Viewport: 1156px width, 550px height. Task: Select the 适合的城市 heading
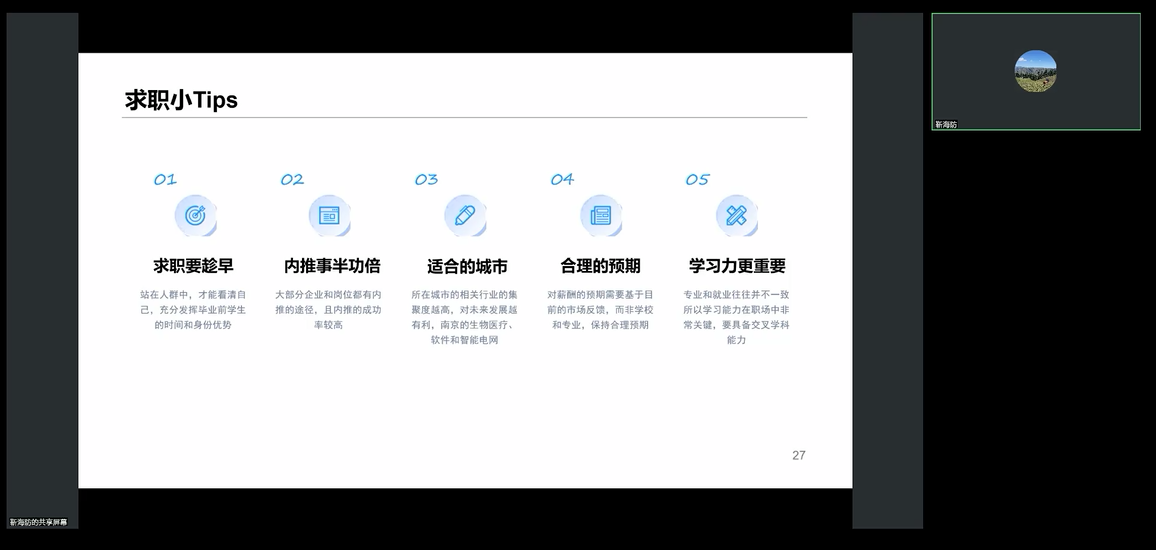tap(467, 266)
